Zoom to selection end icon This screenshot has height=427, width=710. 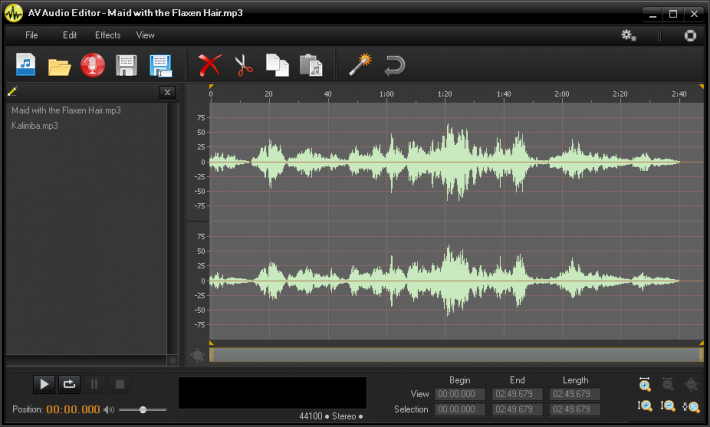[668, 406]
